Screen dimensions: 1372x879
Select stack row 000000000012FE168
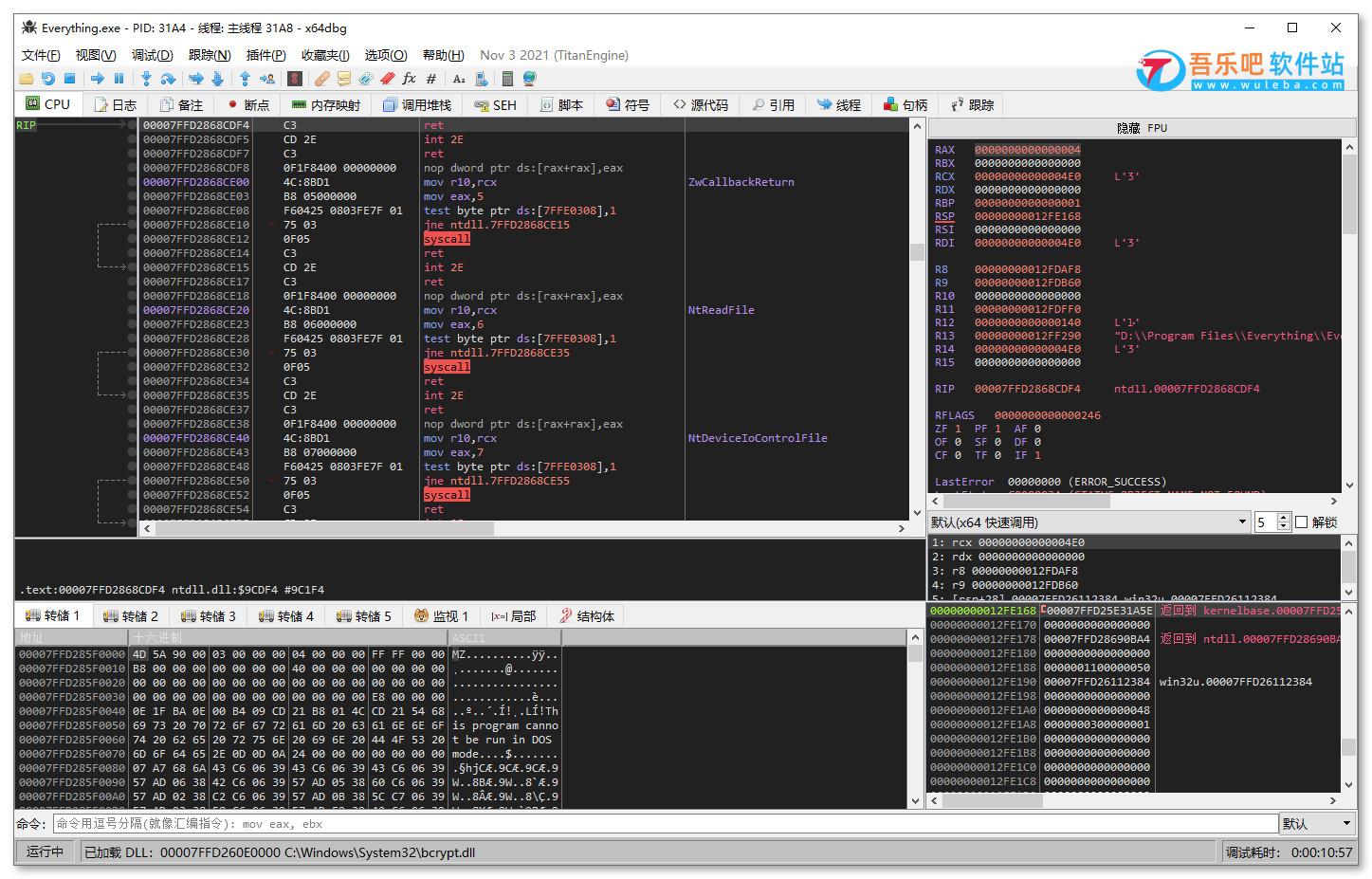tap(1135, 611)
